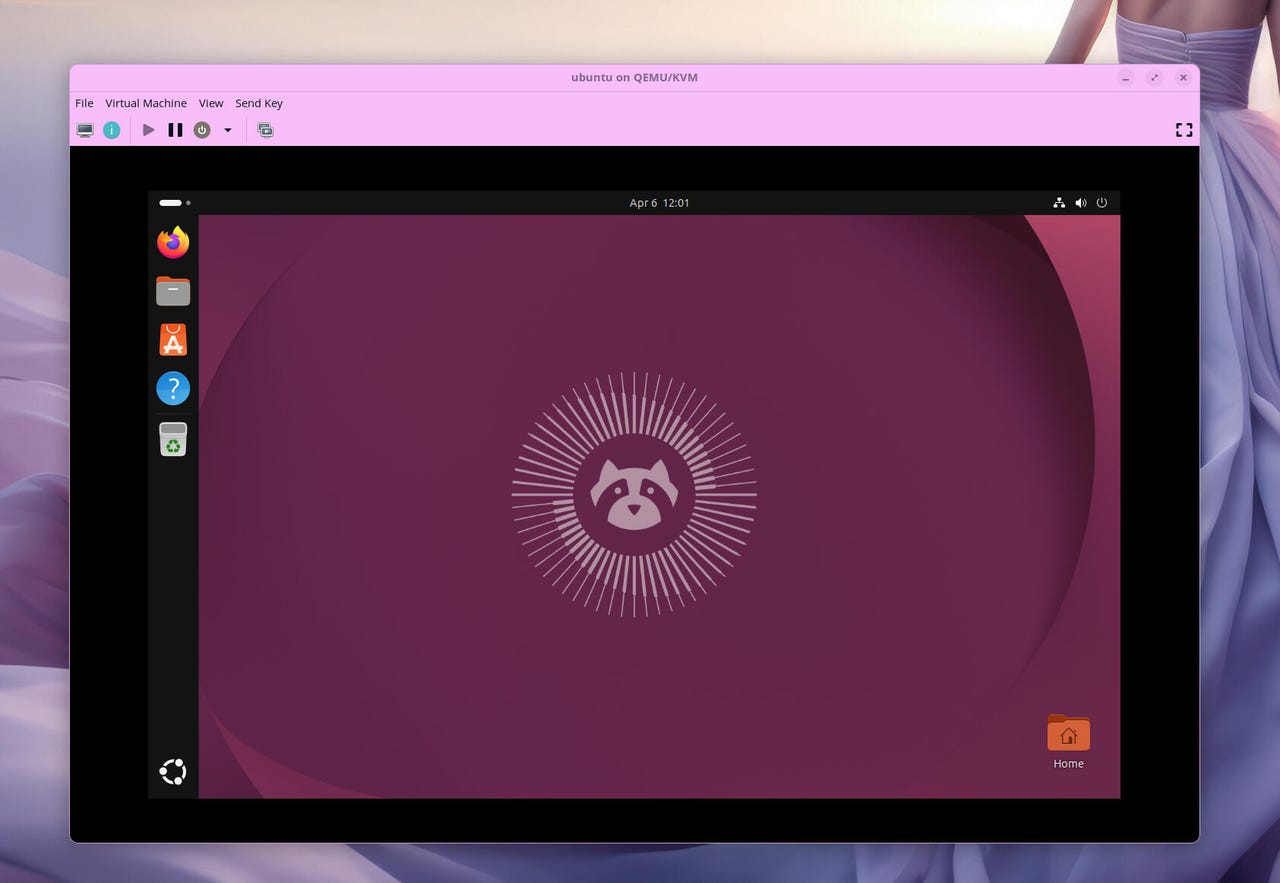Open the Trash in the dock
1280x883 pixels.
coord(173,439)
